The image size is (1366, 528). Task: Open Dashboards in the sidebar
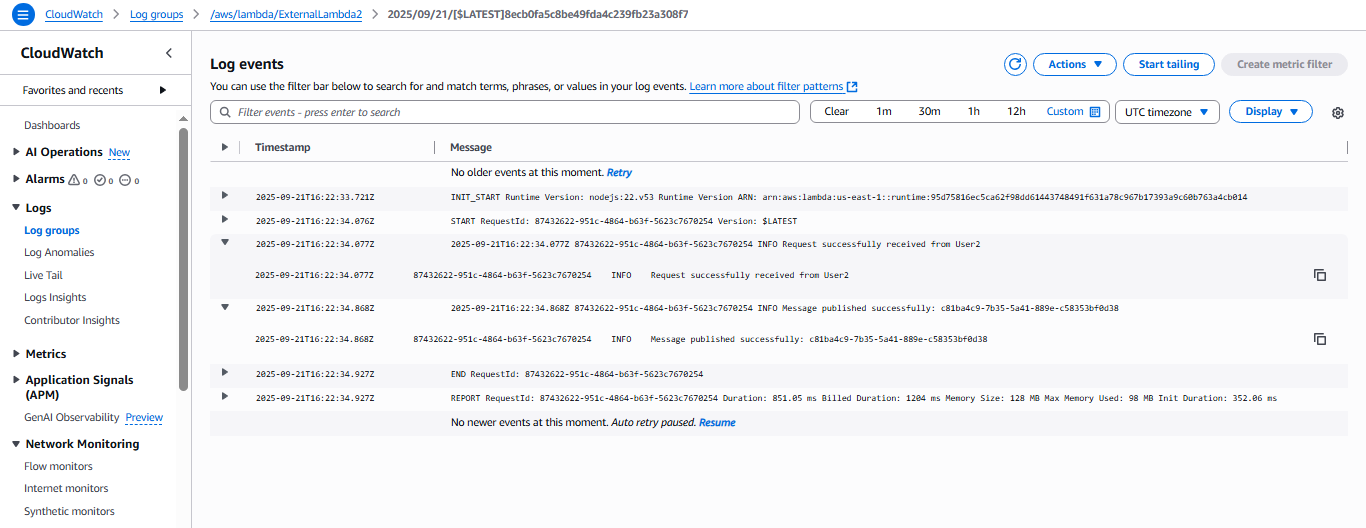52,126
